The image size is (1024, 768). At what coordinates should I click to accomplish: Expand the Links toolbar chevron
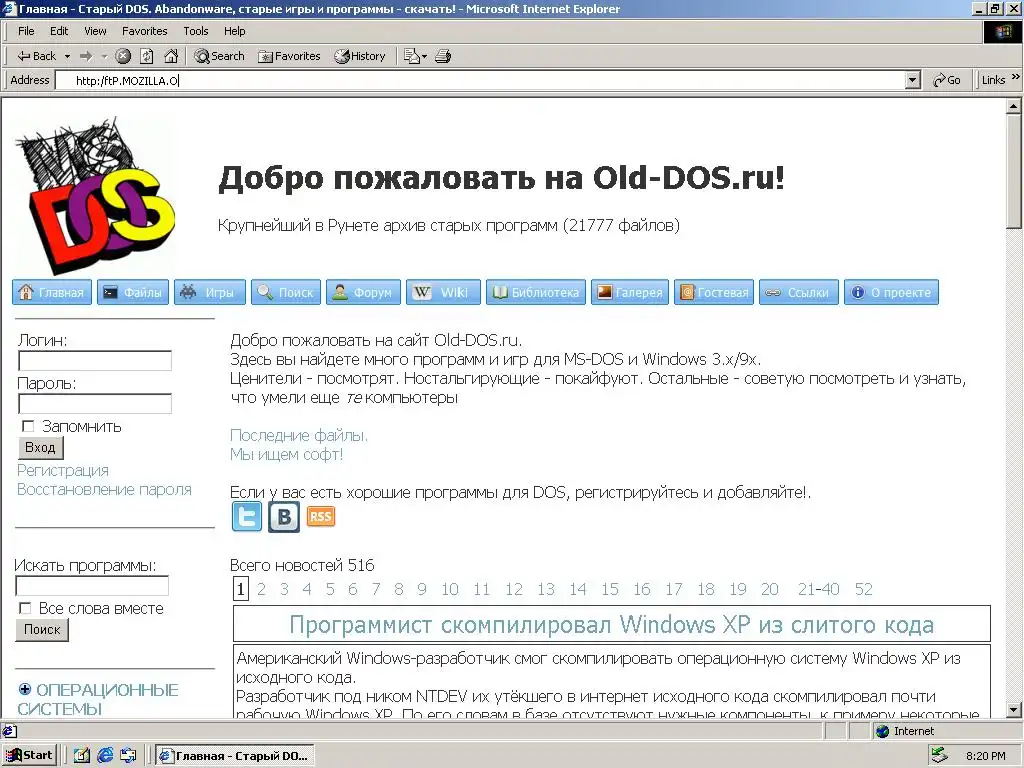point(1016,77)
